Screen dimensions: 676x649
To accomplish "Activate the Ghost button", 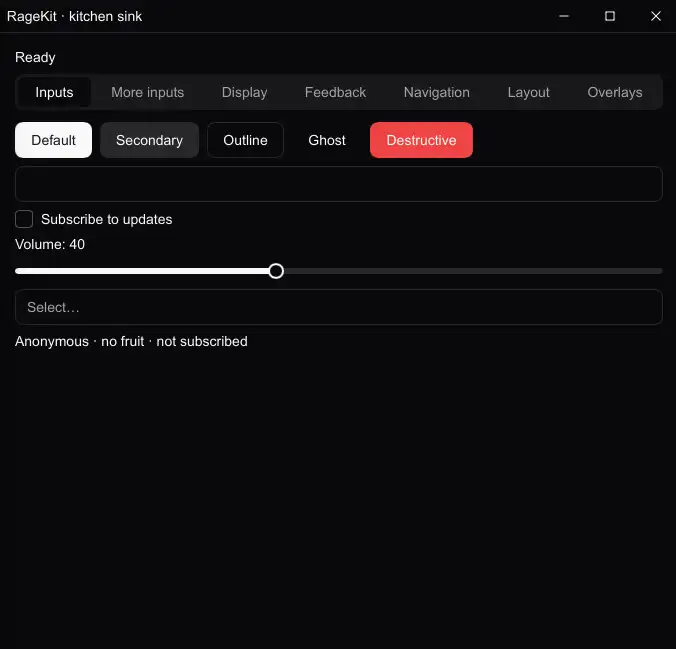I will 327,140.
